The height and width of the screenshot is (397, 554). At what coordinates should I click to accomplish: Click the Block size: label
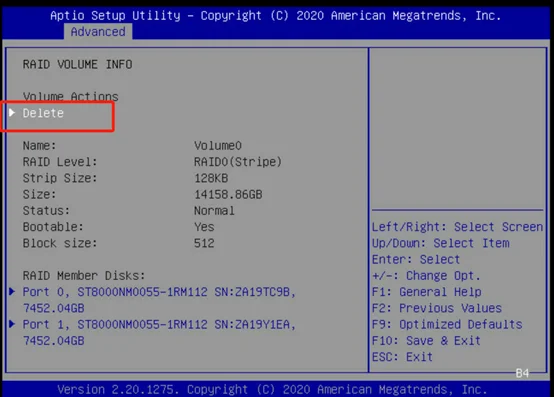60,243
